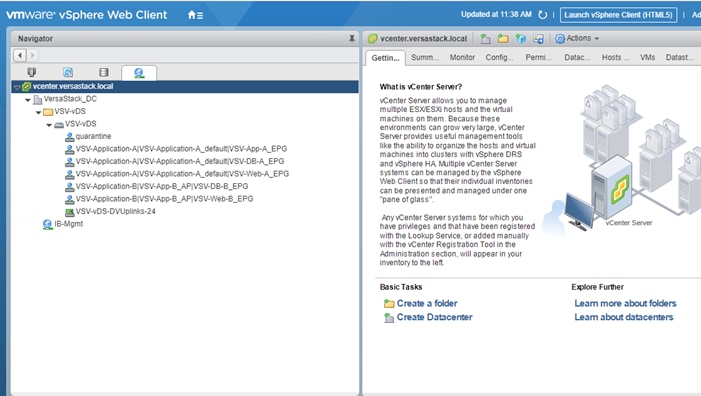This screenshot has height=396, width=701.
Task: Click the VSV-Web-B_EPG port group icon
Action: coord(70,199)
